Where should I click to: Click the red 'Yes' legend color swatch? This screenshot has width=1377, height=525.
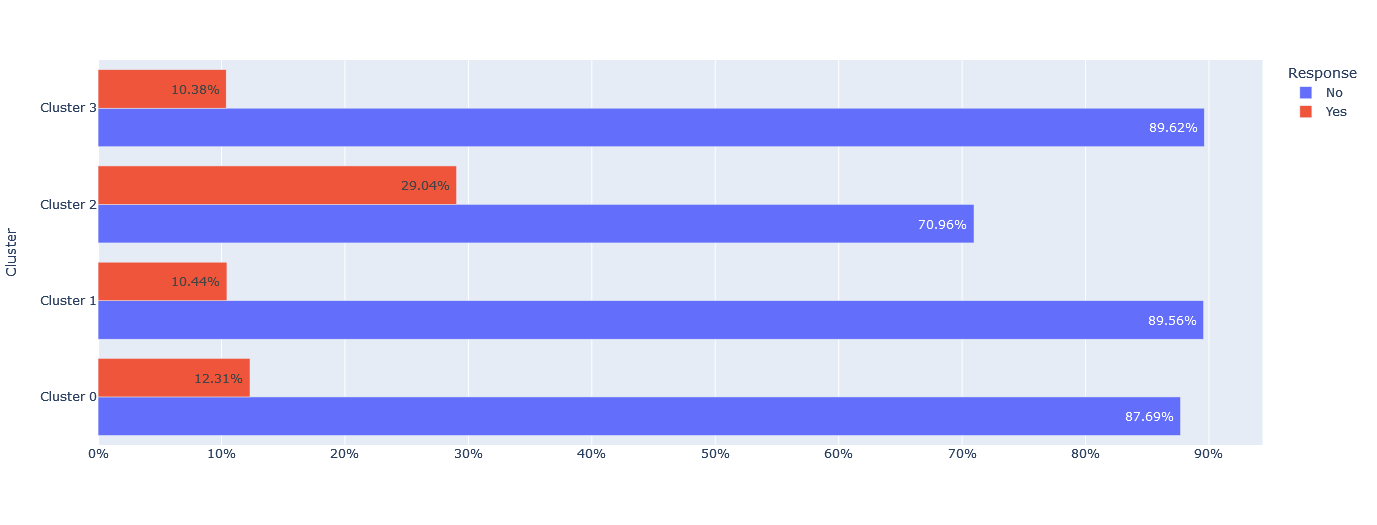[1305, 111]
